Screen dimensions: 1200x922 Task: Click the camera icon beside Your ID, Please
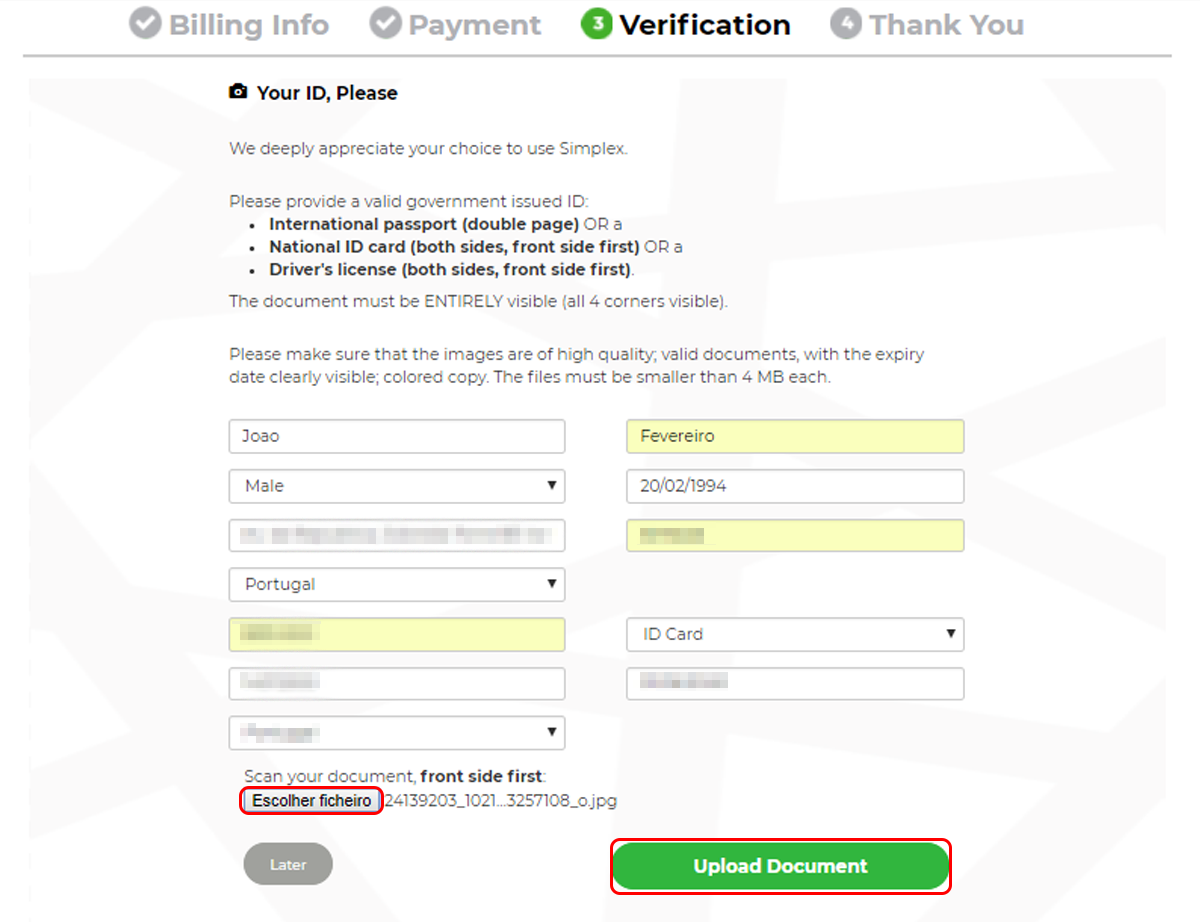(x=238, y=92)
